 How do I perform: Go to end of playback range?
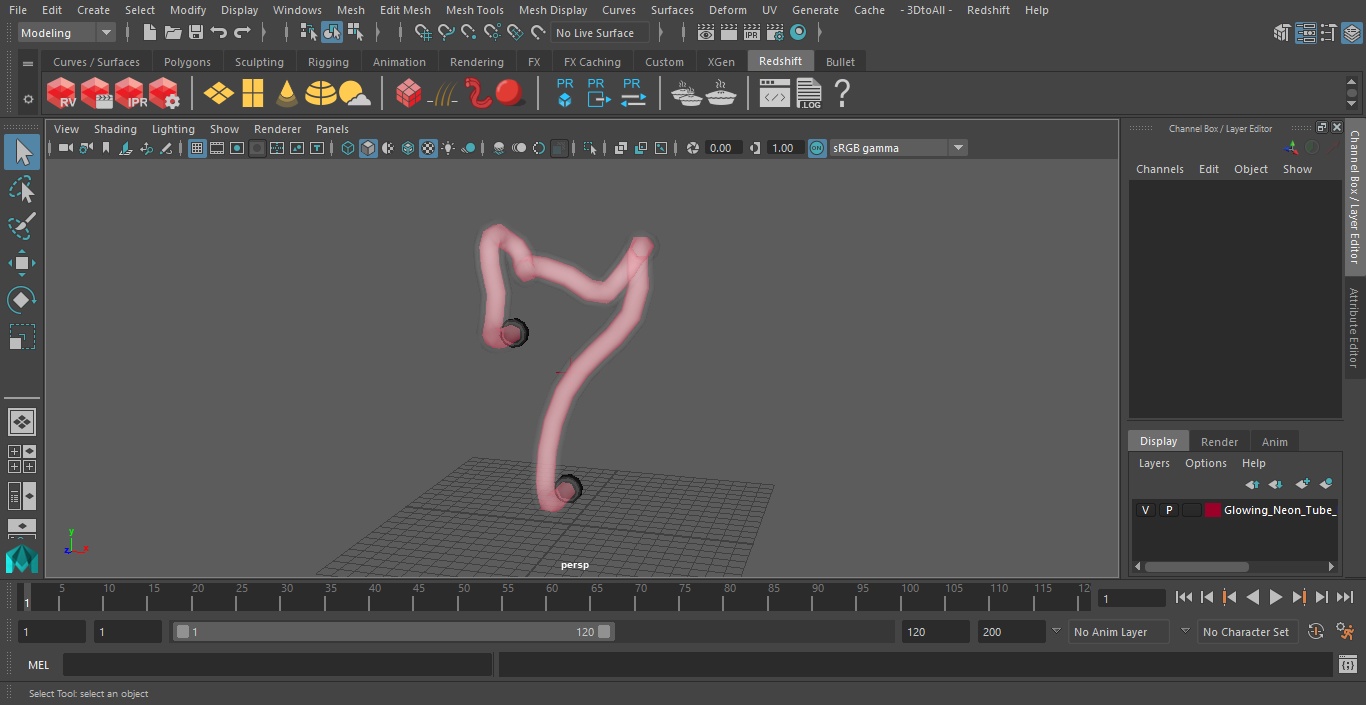click(x=1345, y=597)
